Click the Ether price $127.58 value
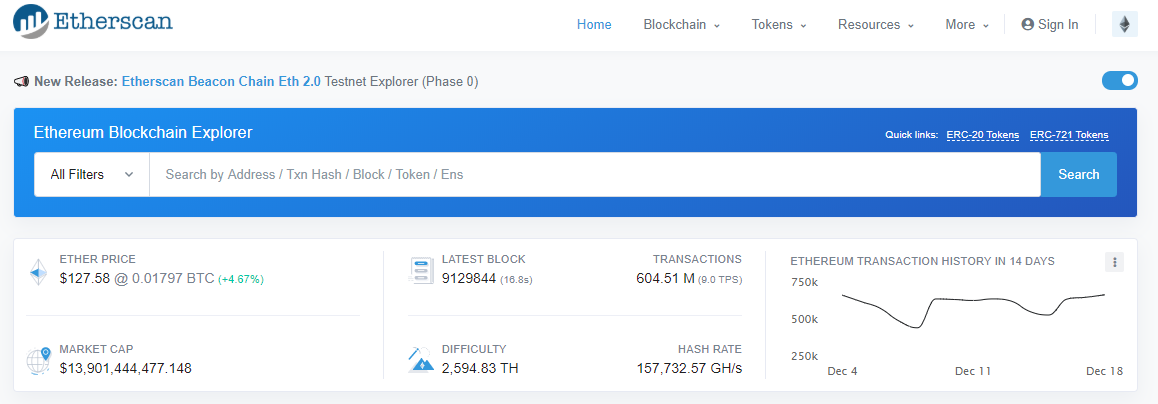The height and width of the screenshot is (404, 1158). (x=85, y=278)
